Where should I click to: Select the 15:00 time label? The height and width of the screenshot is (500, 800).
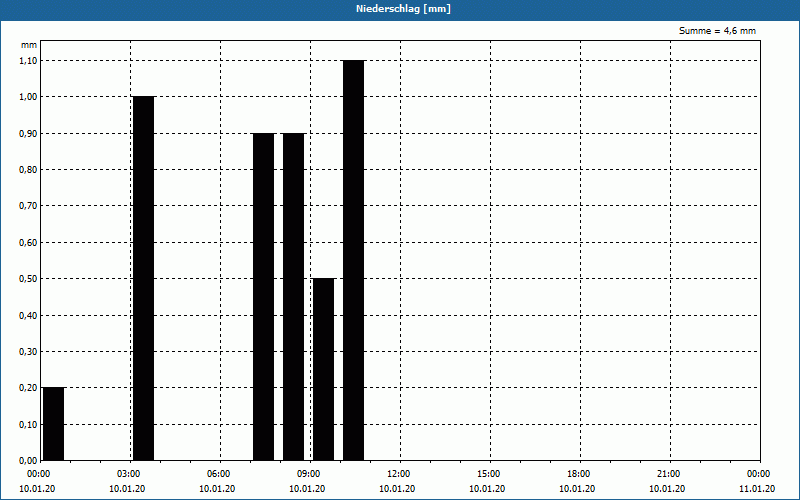pos(487,474)
